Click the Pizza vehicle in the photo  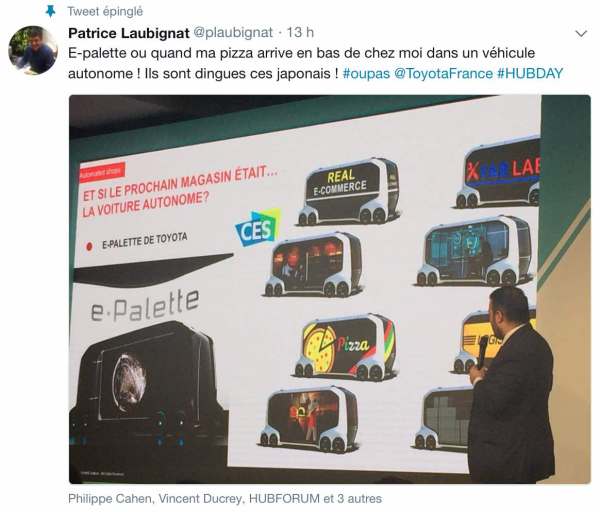(345, 347)
